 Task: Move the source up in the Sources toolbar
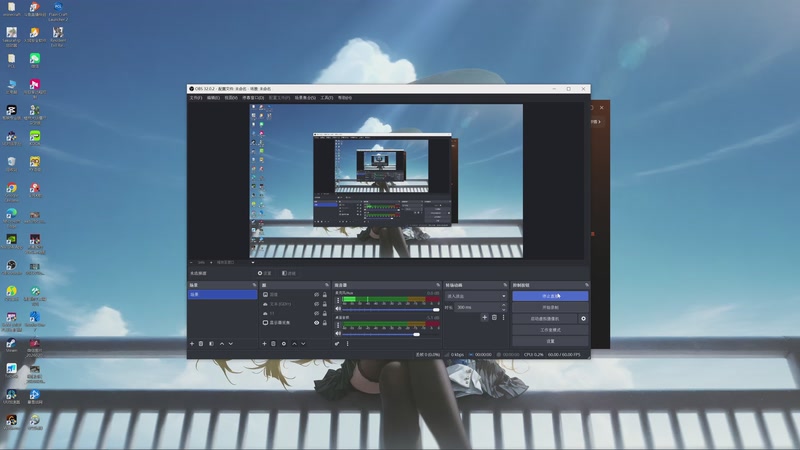point(294,344)
